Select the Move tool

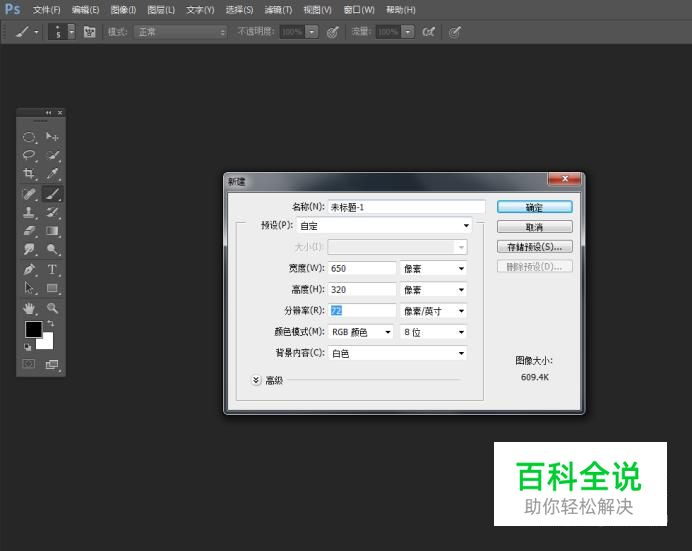point(52,137)
